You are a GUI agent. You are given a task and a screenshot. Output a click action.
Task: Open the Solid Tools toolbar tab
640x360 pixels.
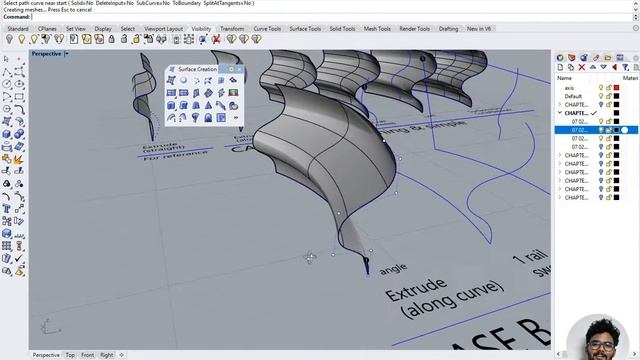click(x=342, y=29)
